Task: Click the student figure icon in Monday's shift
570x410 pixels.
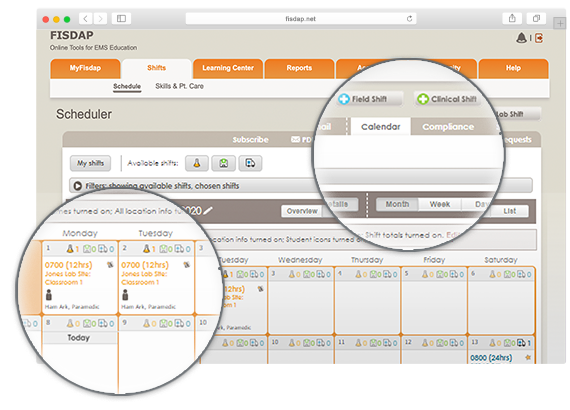Action: point(49,295)
